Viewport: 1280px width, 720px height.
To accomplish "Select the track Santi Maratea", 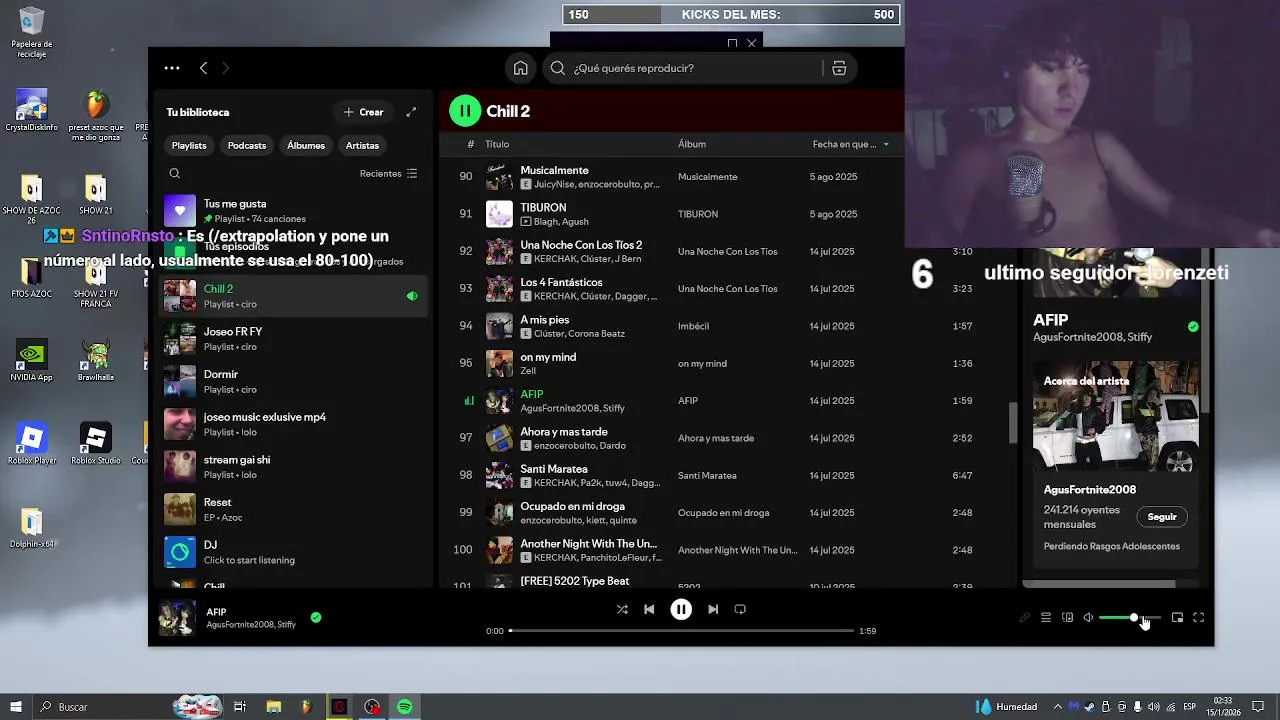I will click(554, 469).
